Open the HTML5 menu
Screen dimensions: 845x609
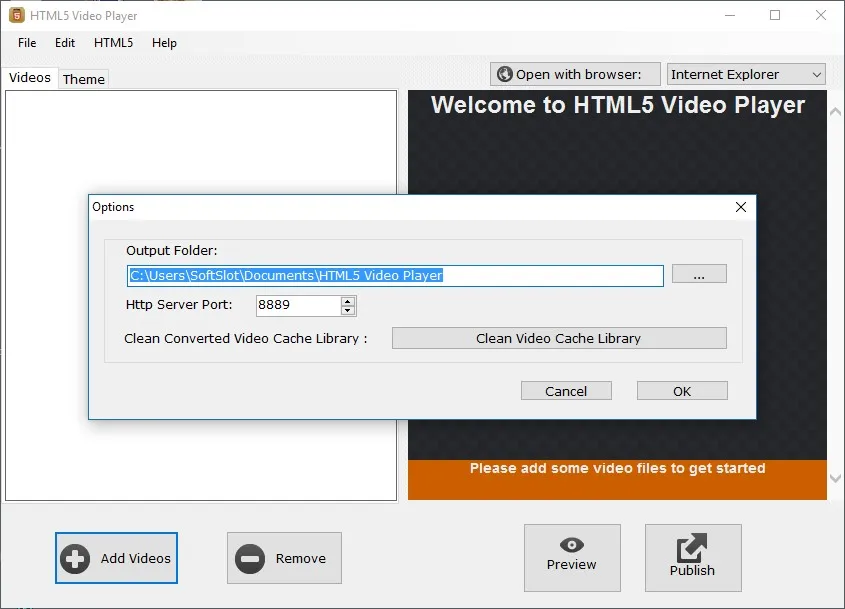[113, 43]
